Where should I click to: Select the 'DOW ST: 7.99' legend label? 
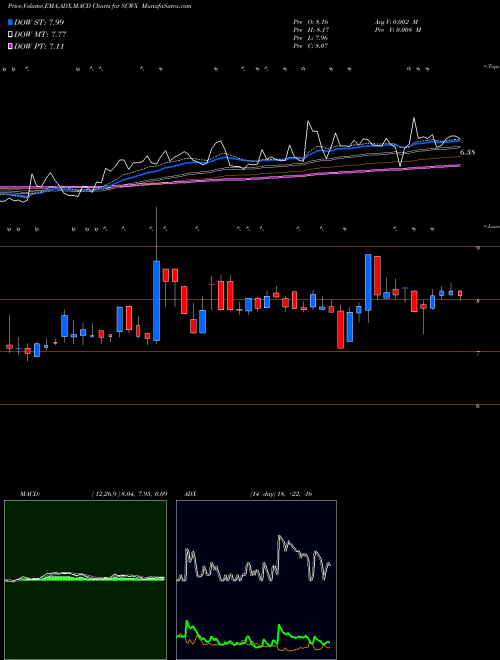tap(39, 22)
